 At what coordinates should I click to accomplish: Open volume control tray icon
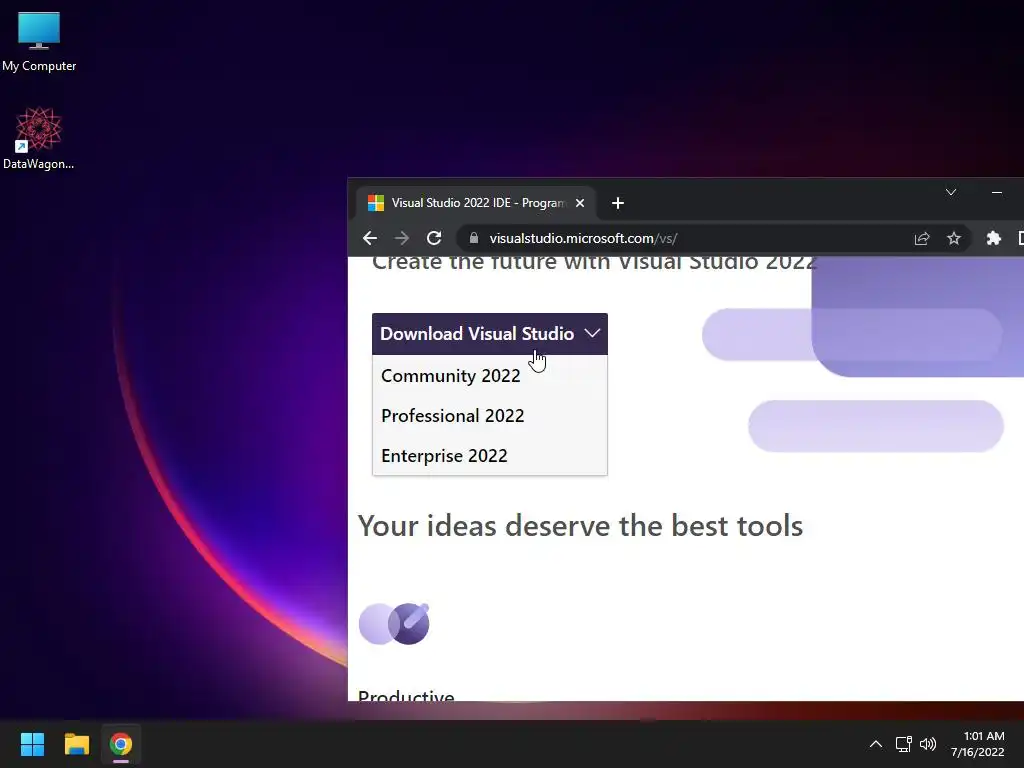point(927,744)
